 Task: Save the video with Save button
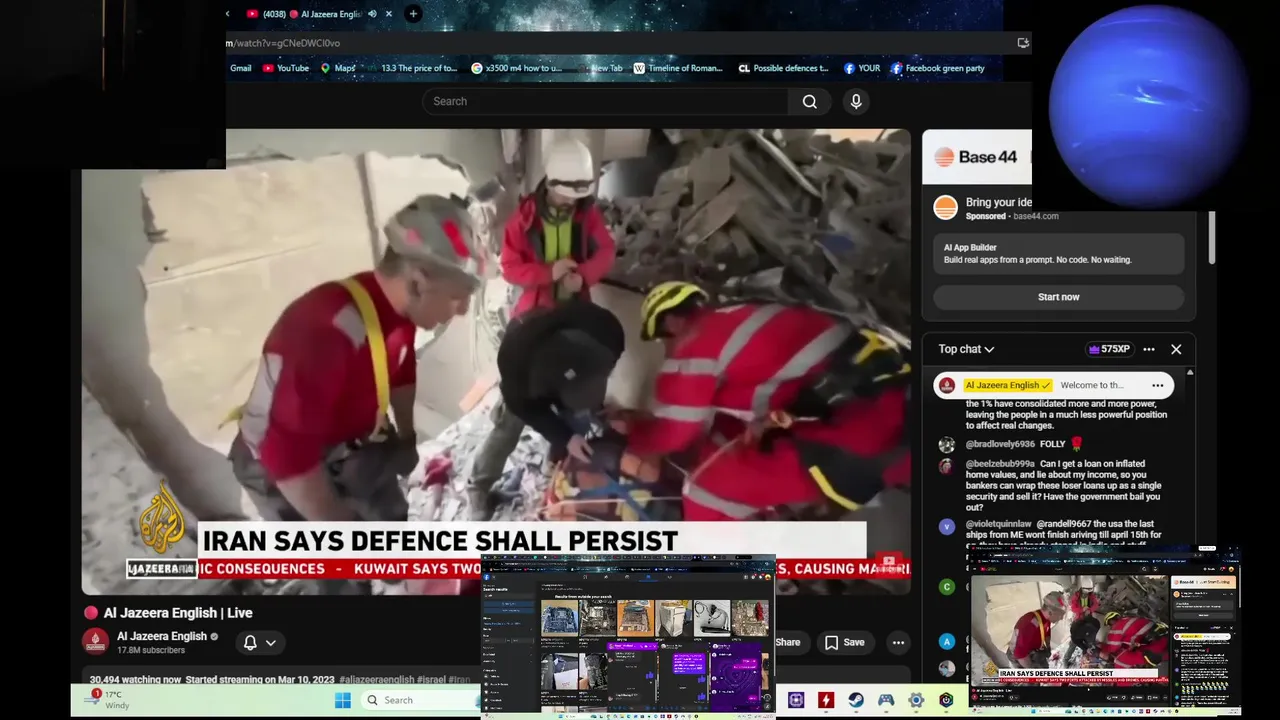coord(845,643)
